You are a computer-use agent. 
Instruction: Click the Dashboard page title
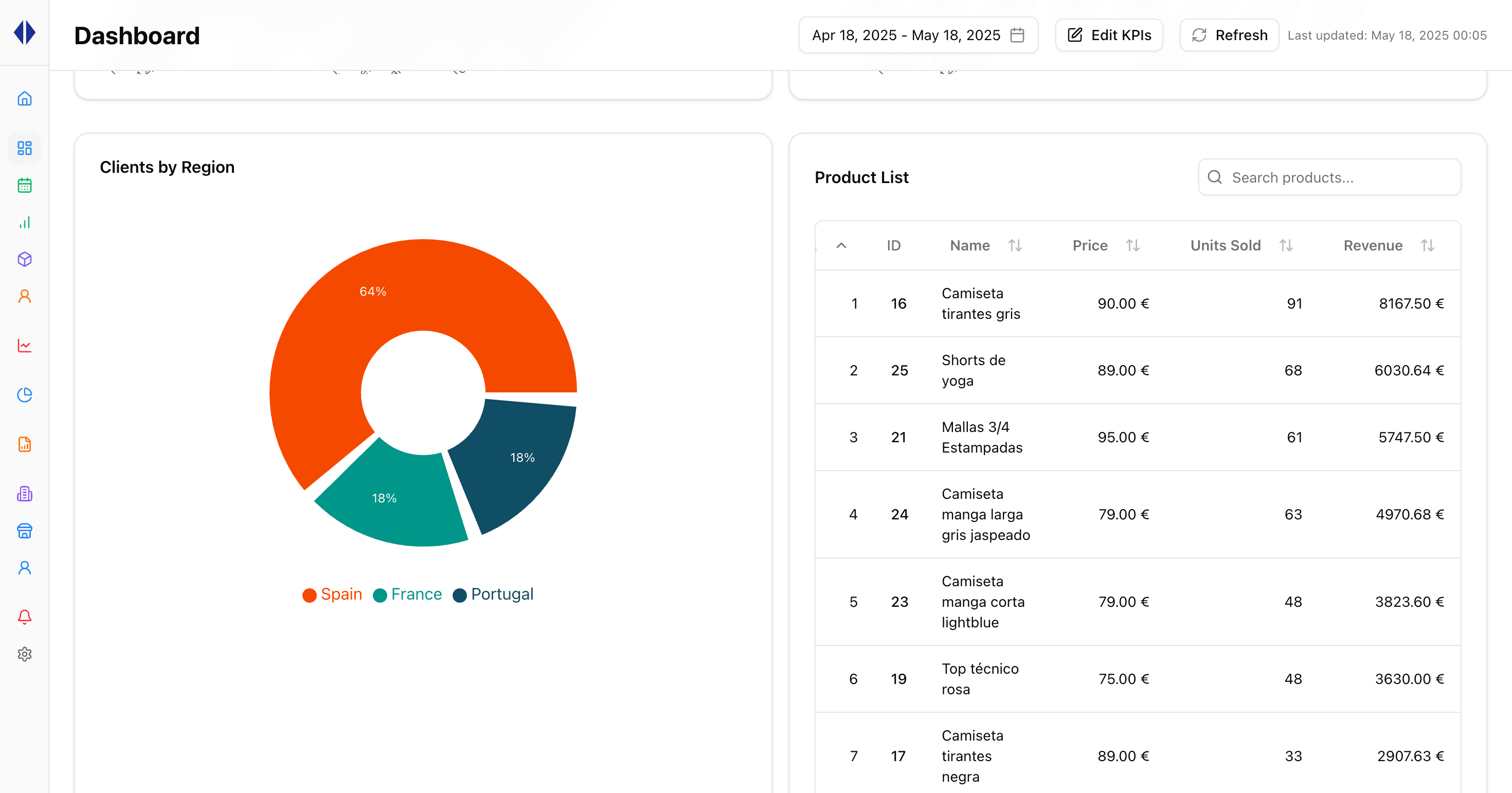click(x=137, y=36)
